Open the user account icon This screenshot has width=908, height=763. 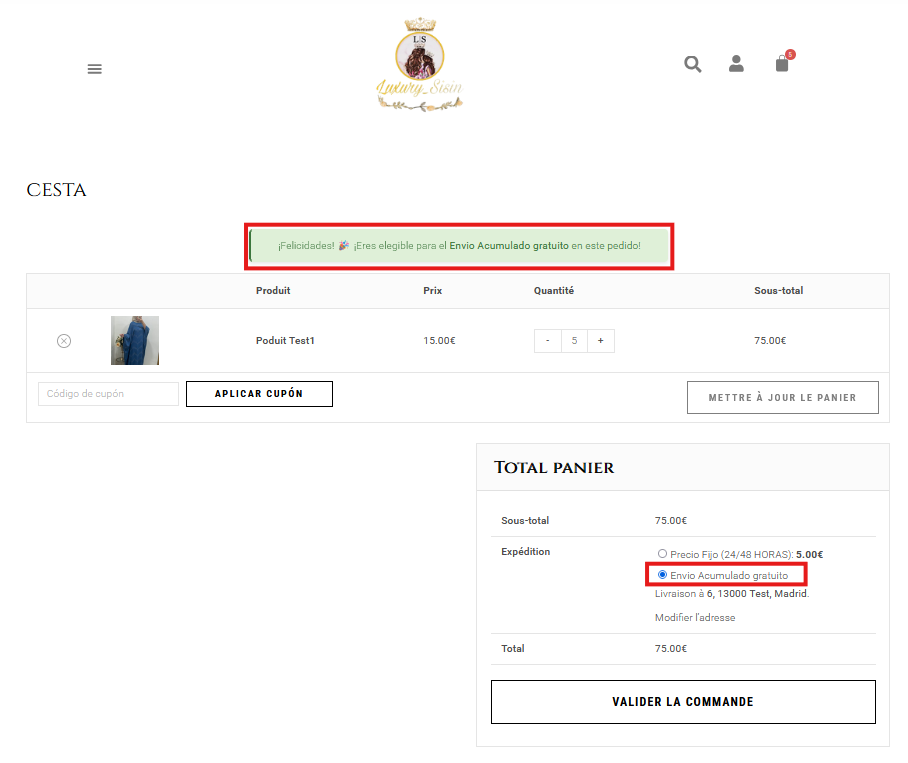tap(736, 64)
